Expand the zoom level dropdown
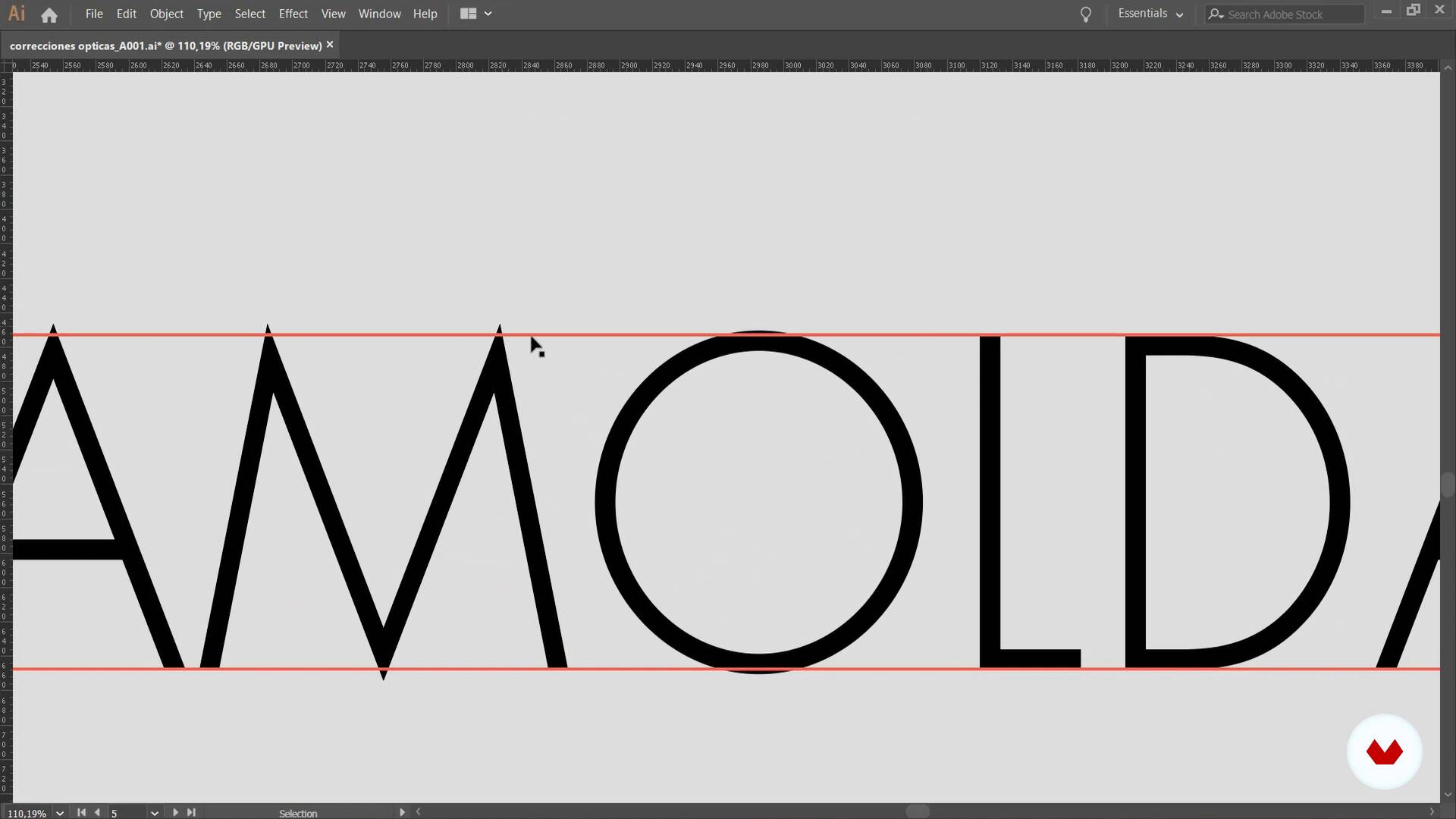The image size is (1456, 819). (60, 813)
